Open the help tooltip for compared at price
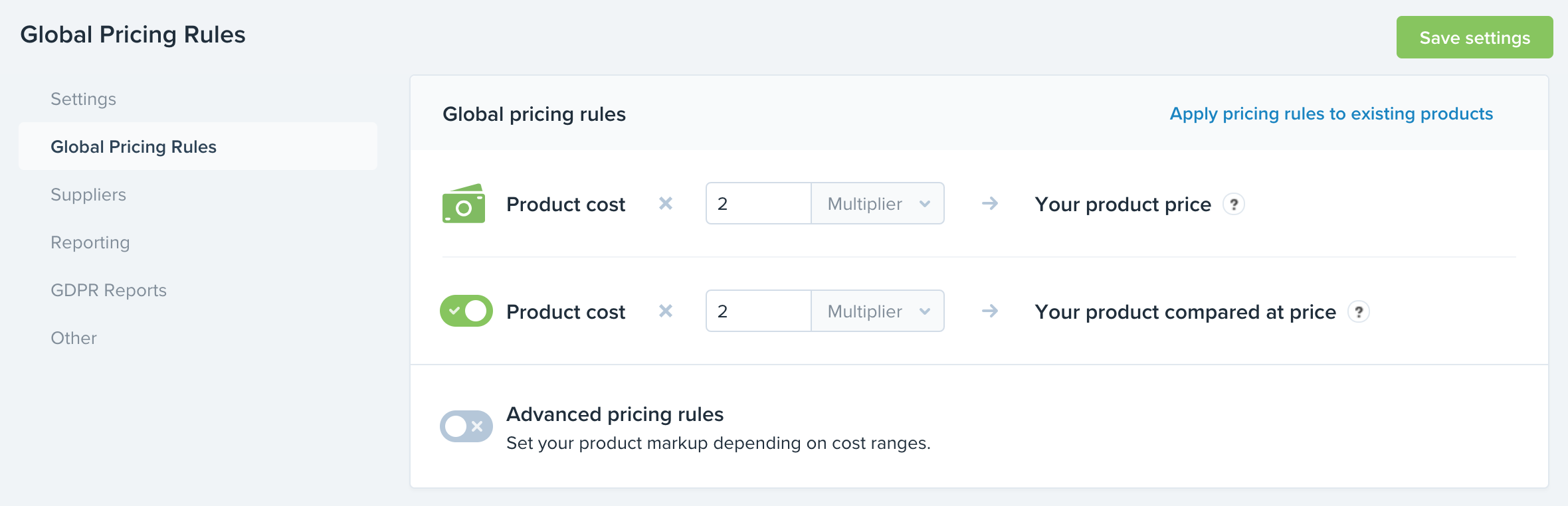This screenshot has width=1568, height=506. pos(1359,312)
